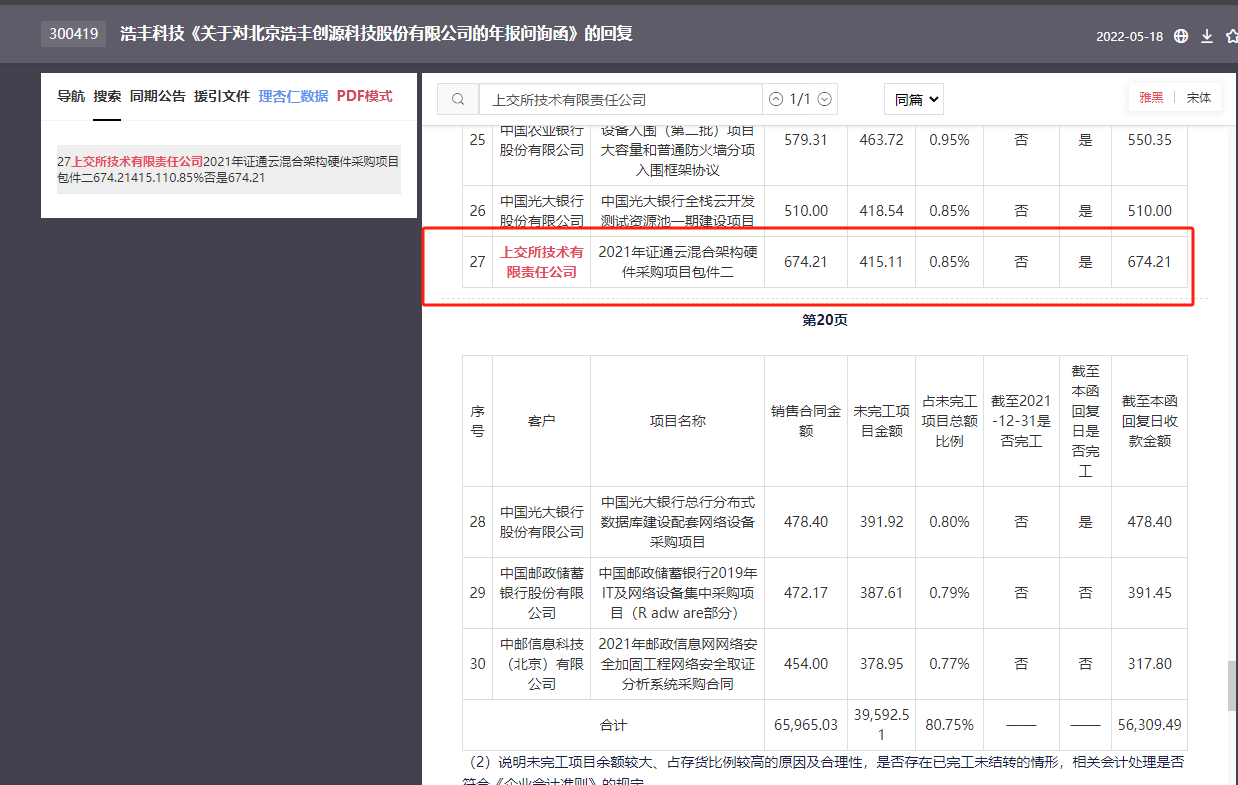Click 截至本函回复日收款金额 column header
Screen dimensions: 1238x785
[x=1149, y=421]
